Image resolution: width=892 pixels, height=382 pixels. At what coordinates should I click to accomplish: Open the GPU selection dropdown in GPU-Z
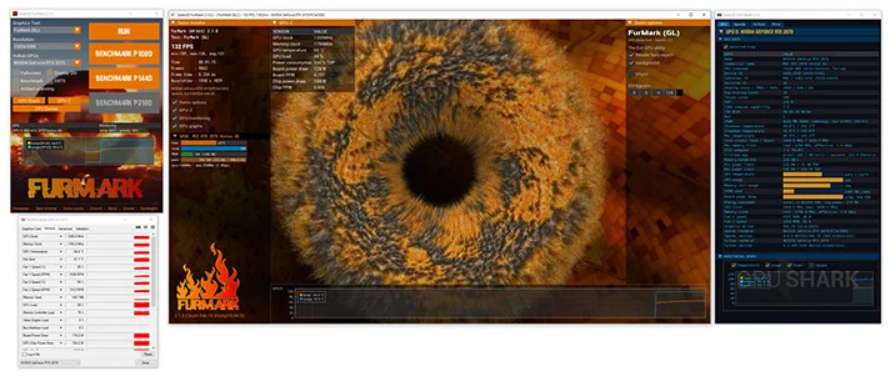pos(50,362)
